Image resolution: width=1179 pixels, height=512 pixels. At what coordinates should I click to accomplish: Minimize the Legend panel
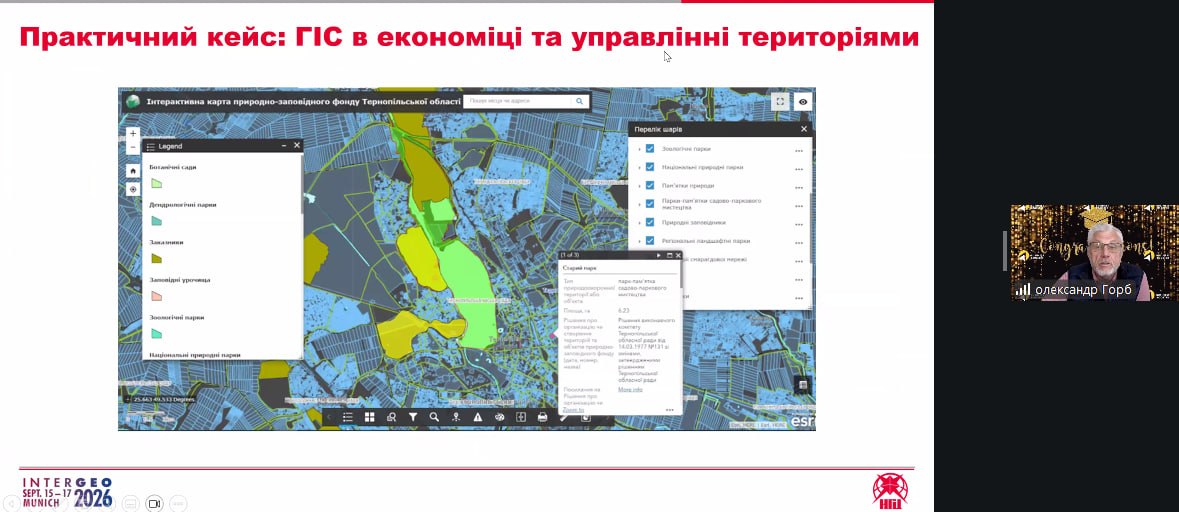[283, 146]
